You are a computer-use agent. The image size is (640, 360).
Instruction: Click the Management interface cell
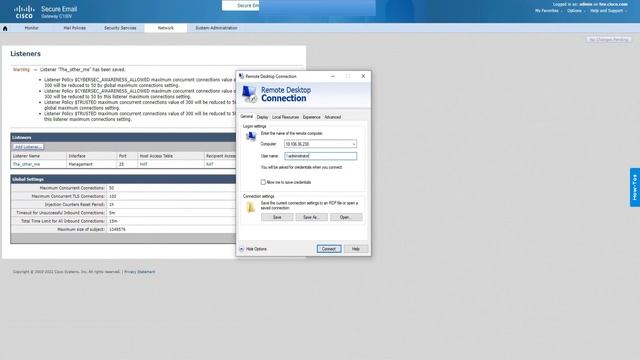point(80,164)
